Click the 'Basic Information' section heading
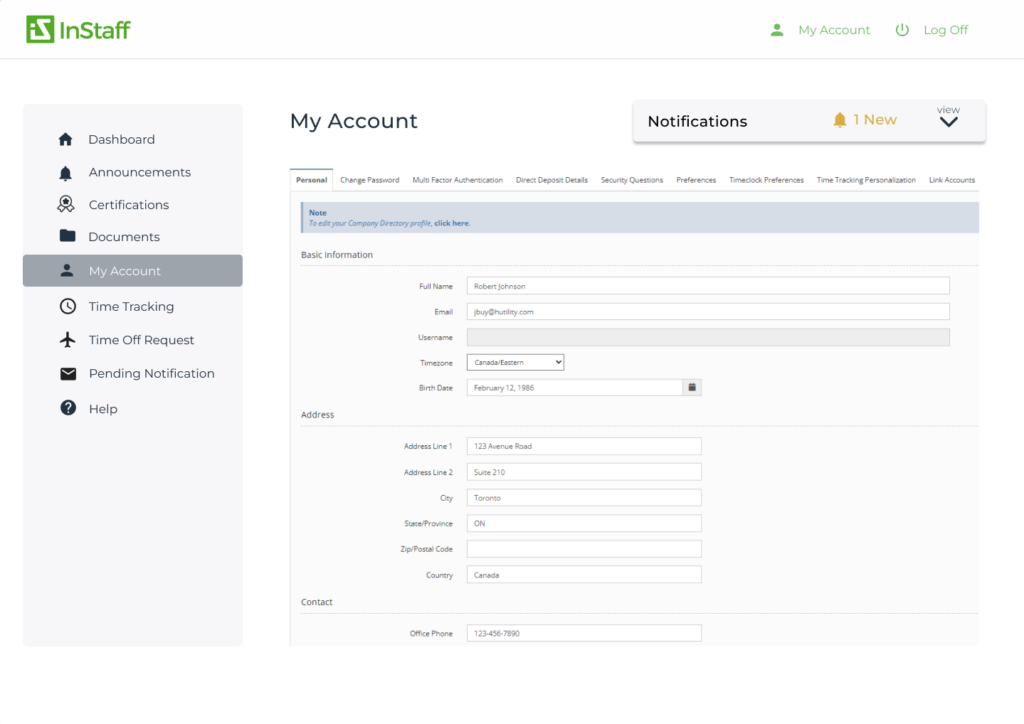The image size is (1024, 724). click(337, 255)
